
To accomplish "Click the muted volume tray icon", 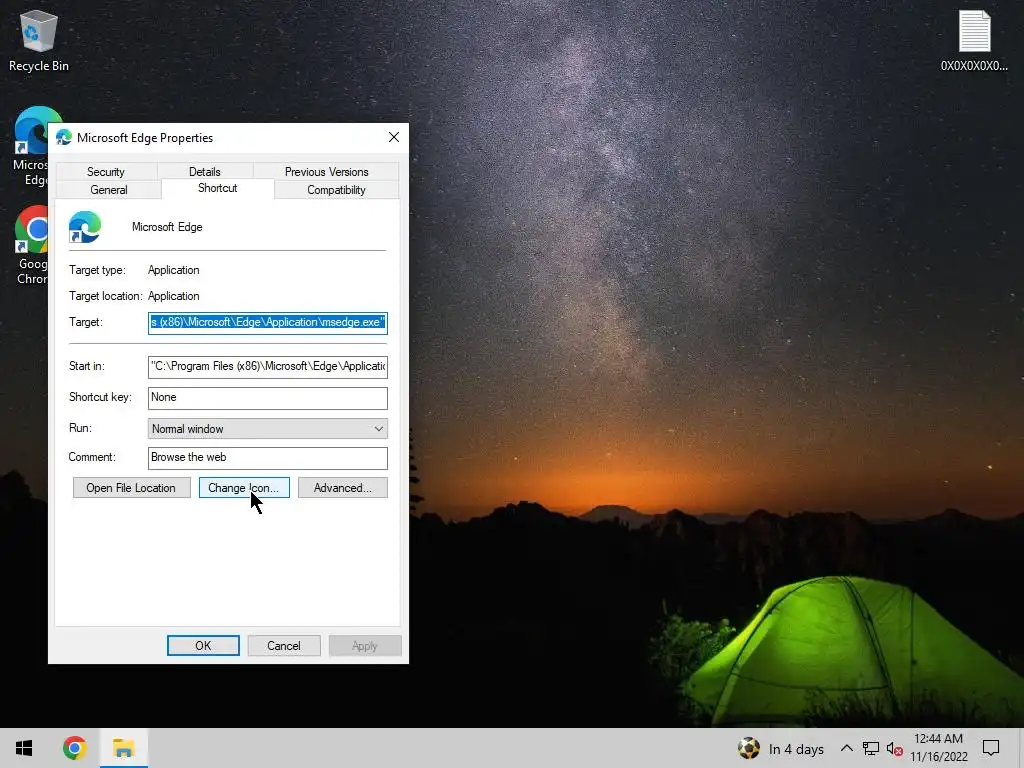I will point(895,748).
